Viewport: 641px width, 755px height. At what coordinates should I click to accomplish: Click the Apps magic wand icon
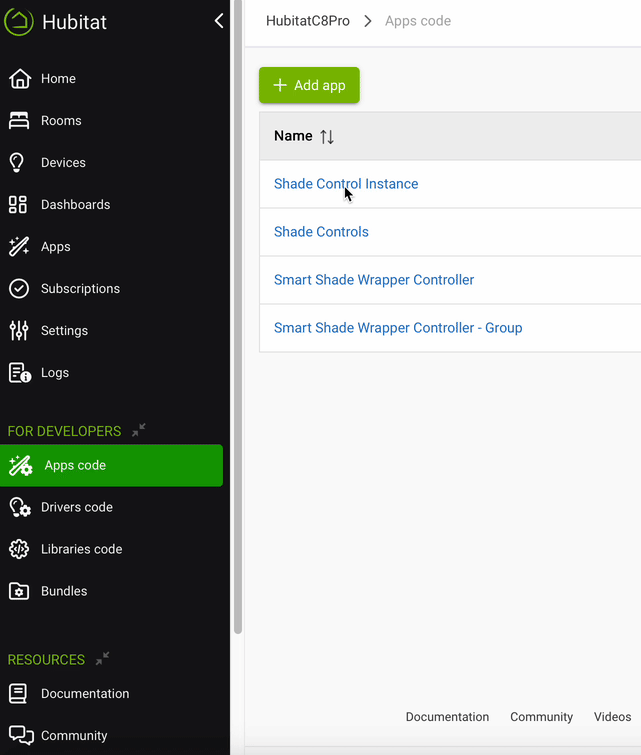pos(19,246)
